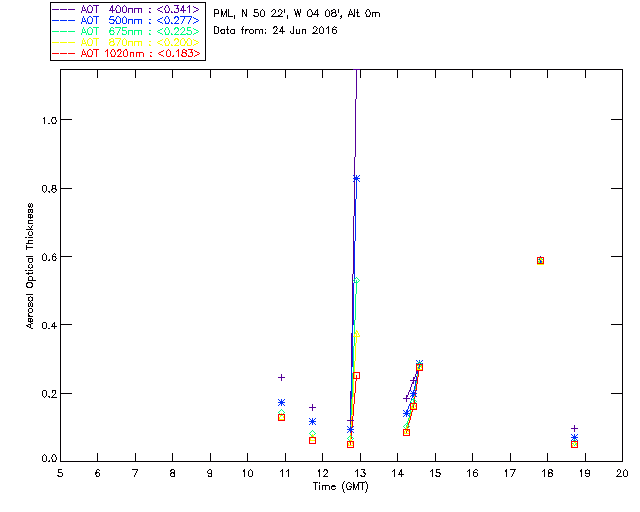The image size is (640, 512).
Task: Click the AOT 675nm <0.225> legend entry
Action: tap(126, 31)
